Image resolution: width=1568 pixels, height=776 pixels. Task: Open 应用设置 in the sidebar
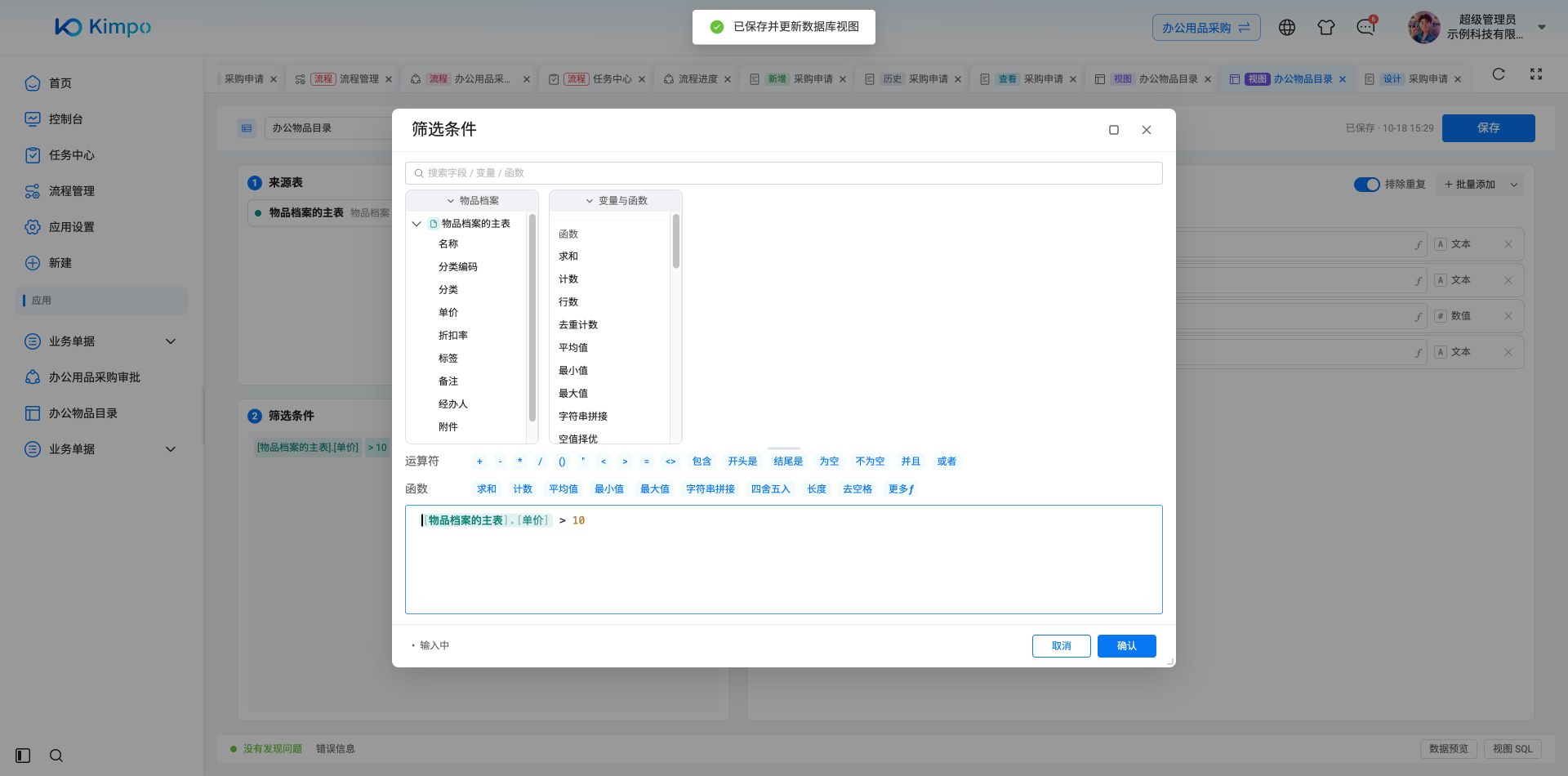[71, 227]
